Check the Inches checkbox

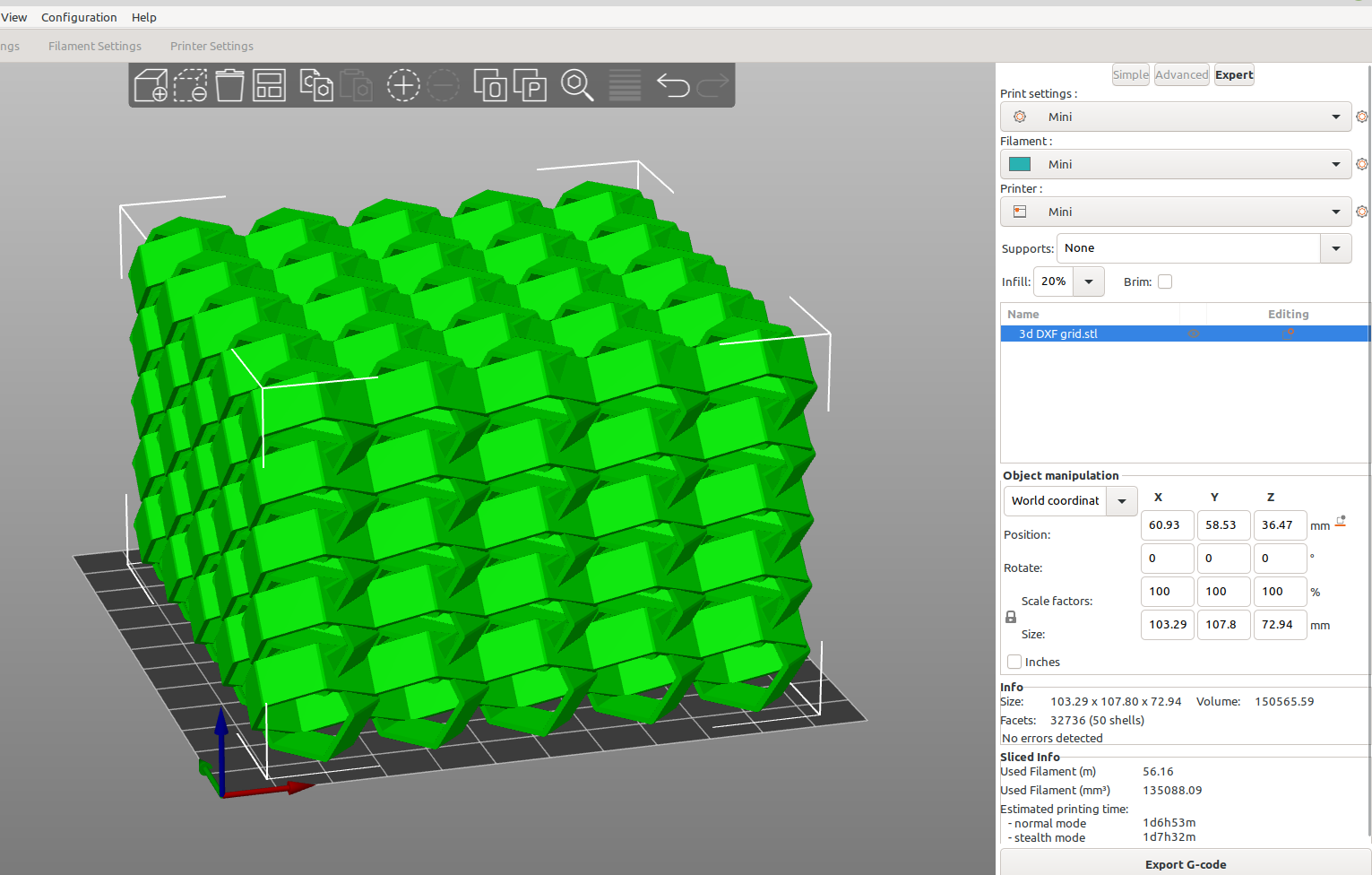1014,662
